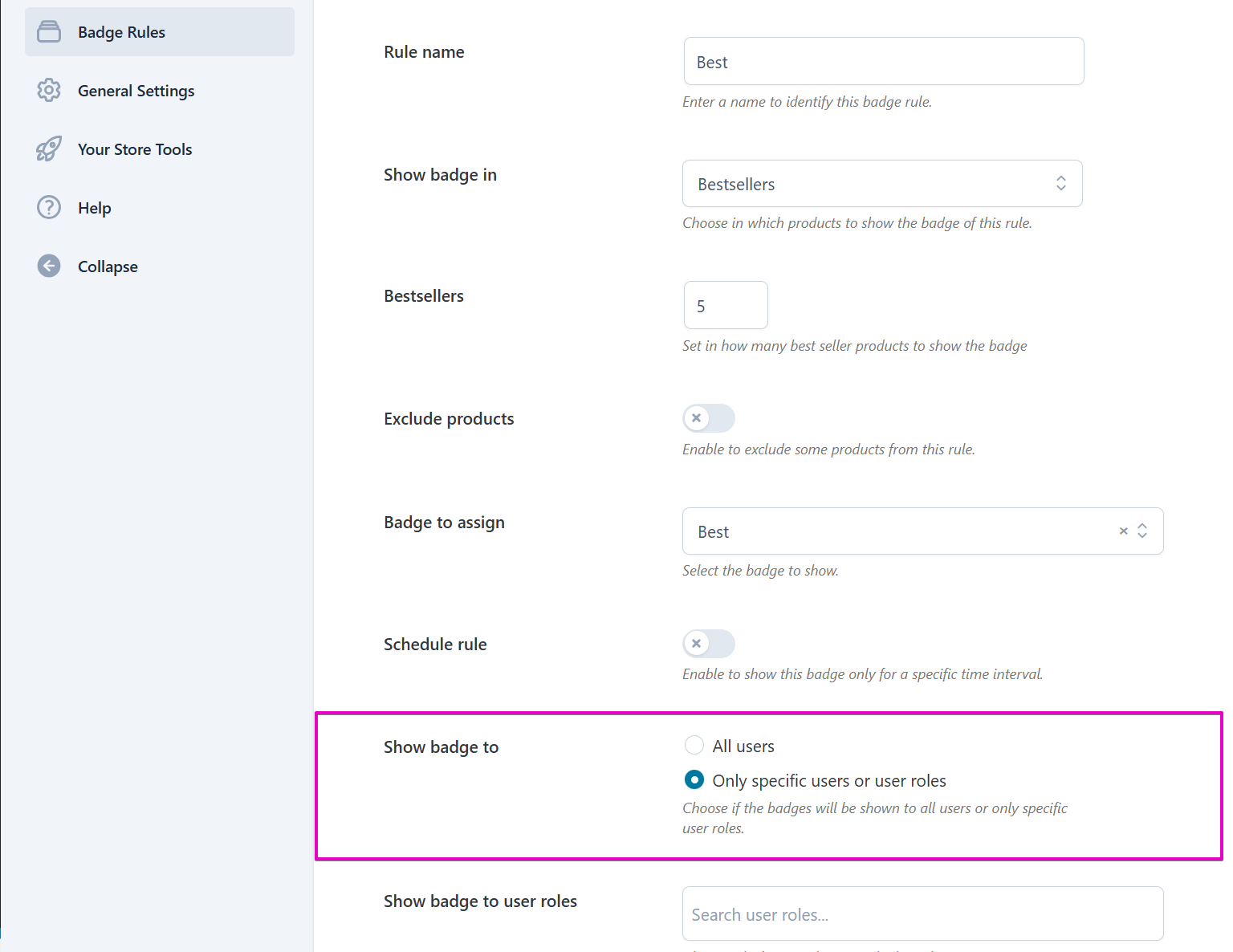The image size is (1233, 952).
Task: Open the Show badge in dropdown
Action: coord(881,184)
